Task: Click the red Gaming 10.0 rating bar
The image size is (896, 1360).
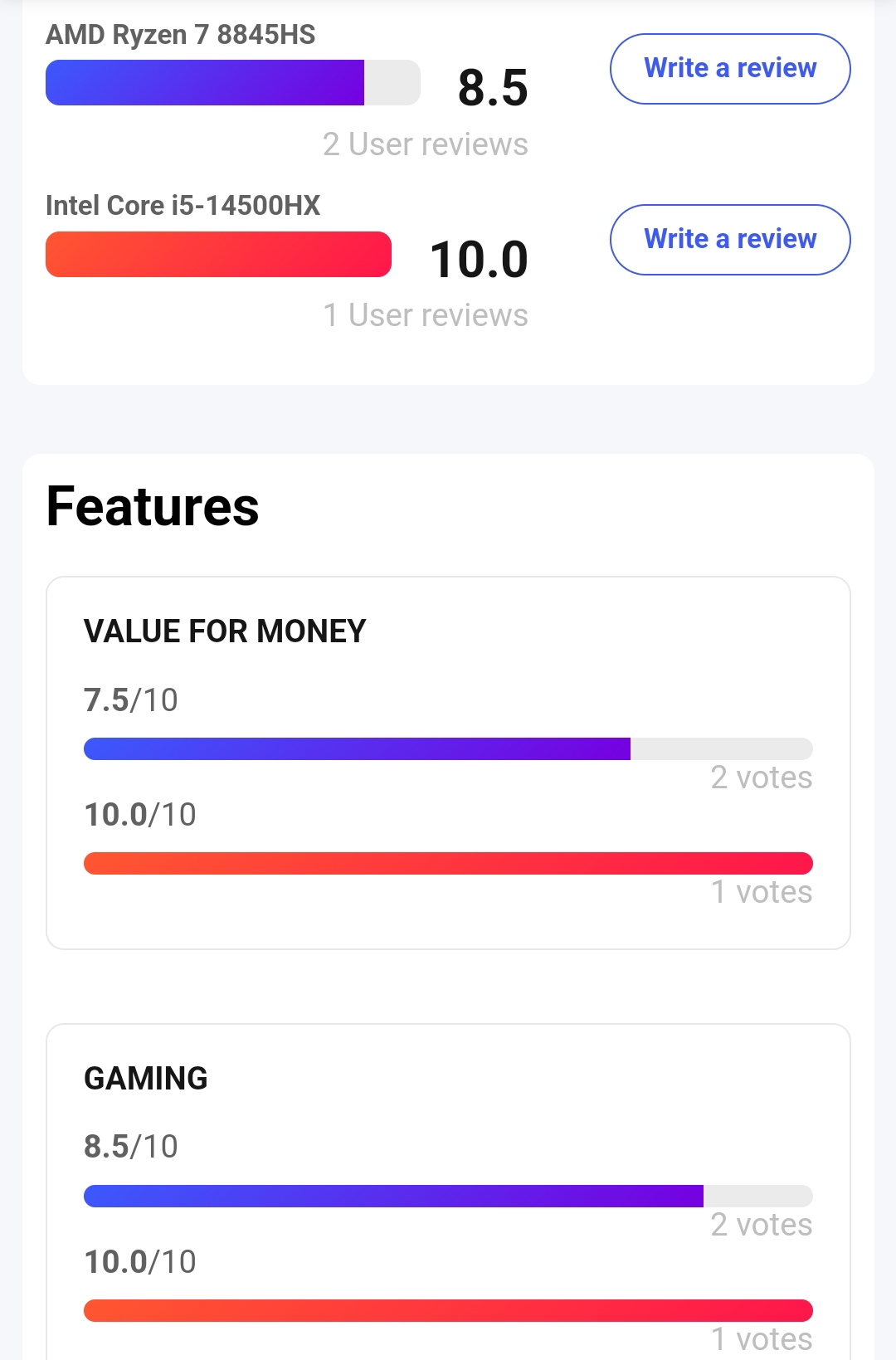Action: [x=448, y=1310]
